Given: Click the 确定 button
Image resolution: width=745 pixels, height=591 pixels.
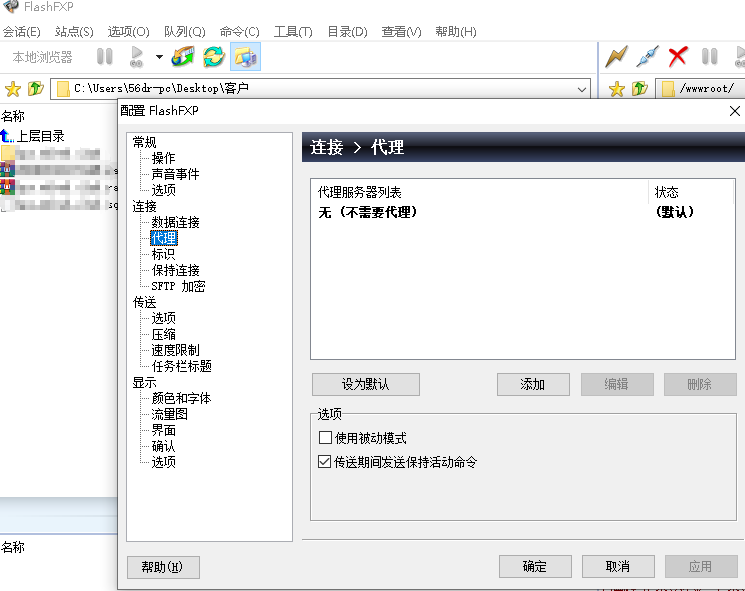Looking at the screenshot, I should 535,566.
